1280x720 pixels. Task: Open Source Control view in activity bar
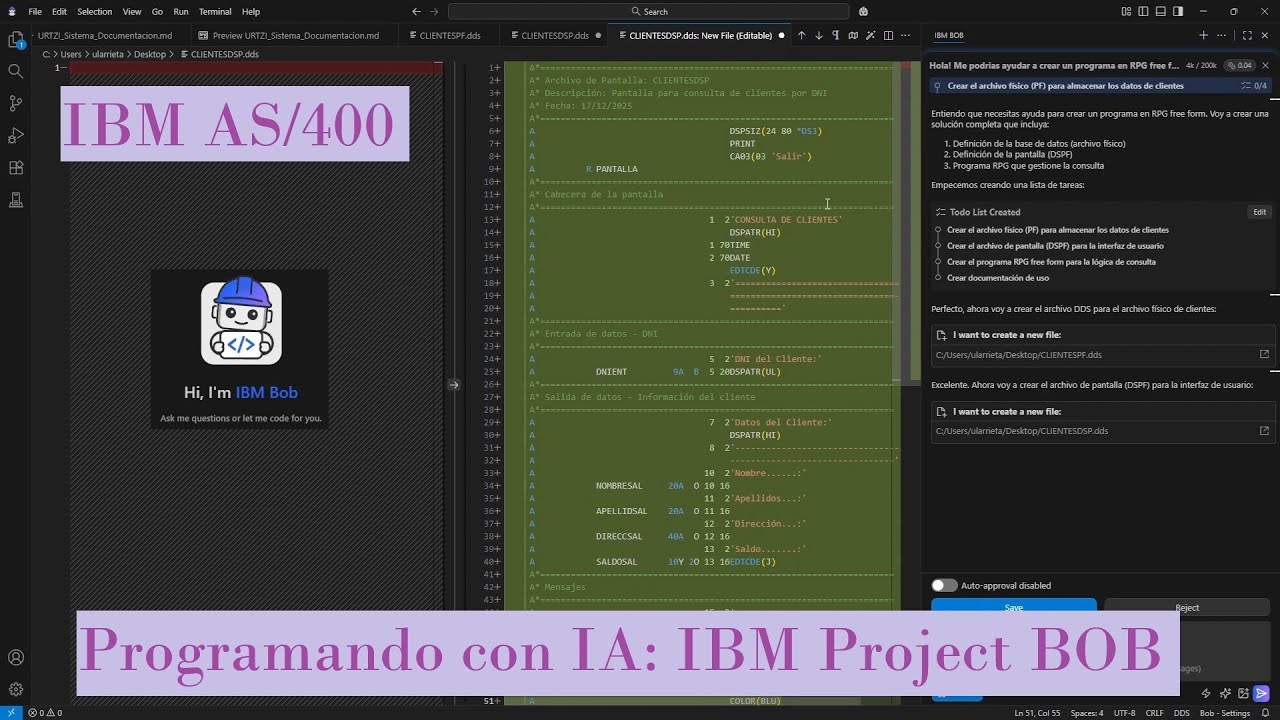click(16, 103)
